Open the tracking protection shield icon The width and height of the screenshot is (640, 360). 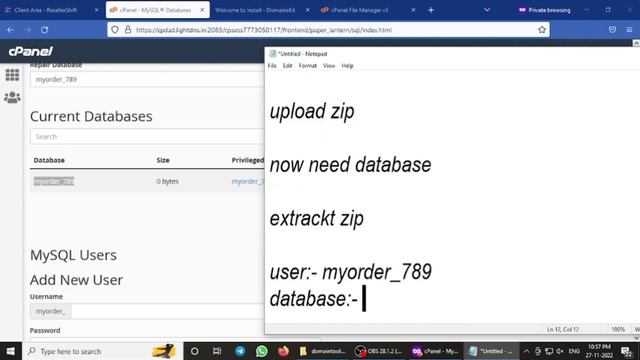pyautogui.click(x=115, y=30)
